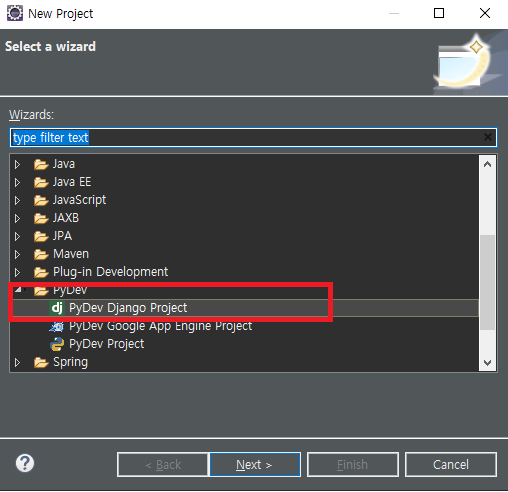Go to the next wizard page with Next
This screenshot has height=492, width=508.
255,464
